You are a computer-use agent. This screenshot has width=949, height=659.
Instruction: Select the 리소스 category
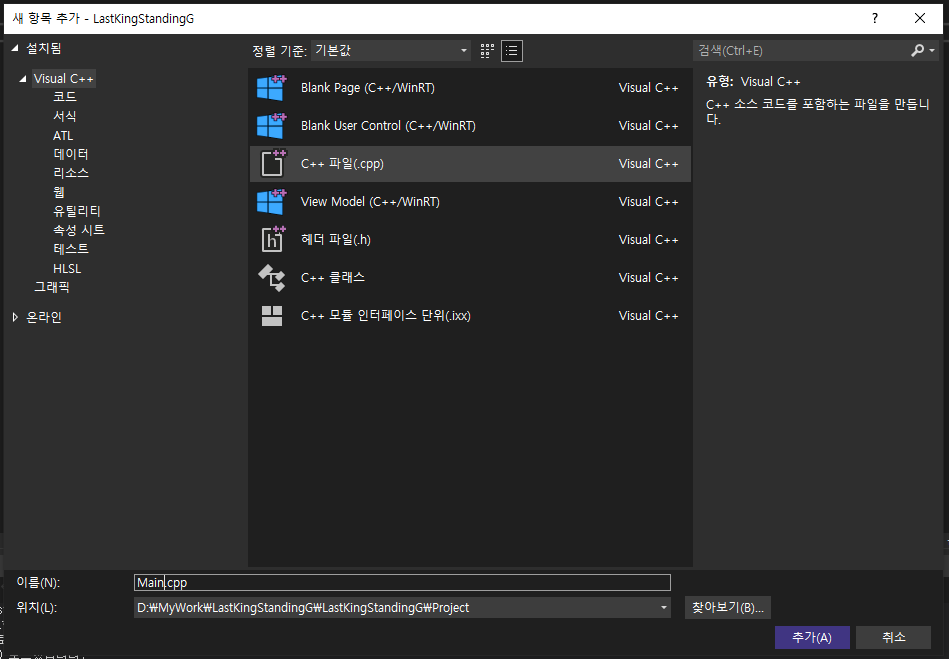[71, 173]
